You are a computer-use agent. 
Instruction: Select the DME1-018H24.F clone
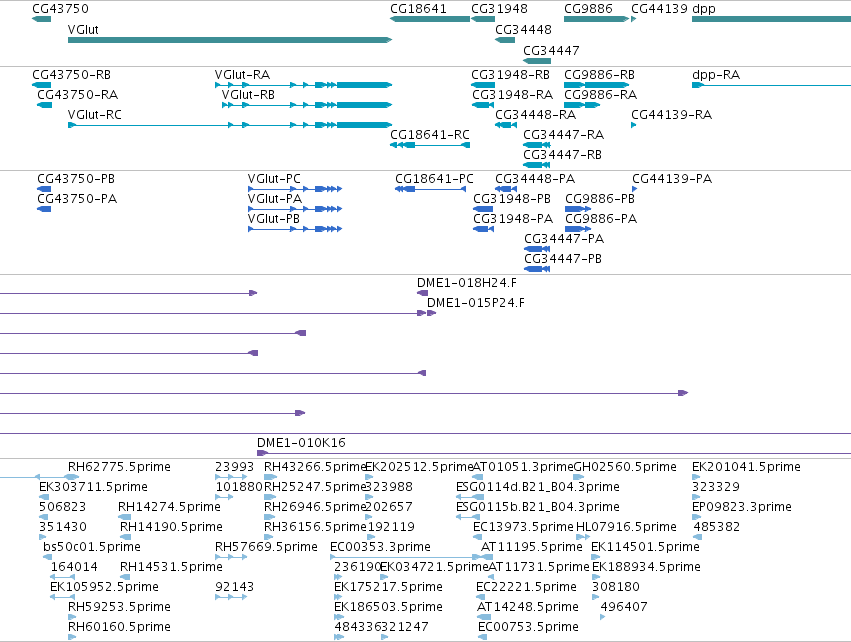click(422, 293)
